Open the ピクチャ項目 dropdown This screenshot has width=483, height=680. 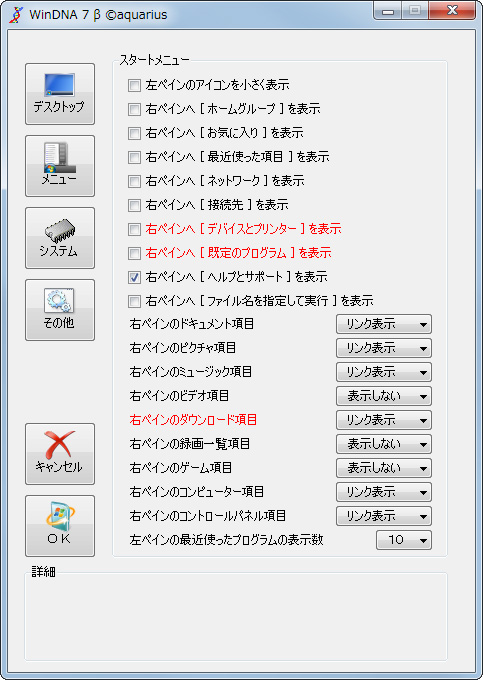click(384, 348)
